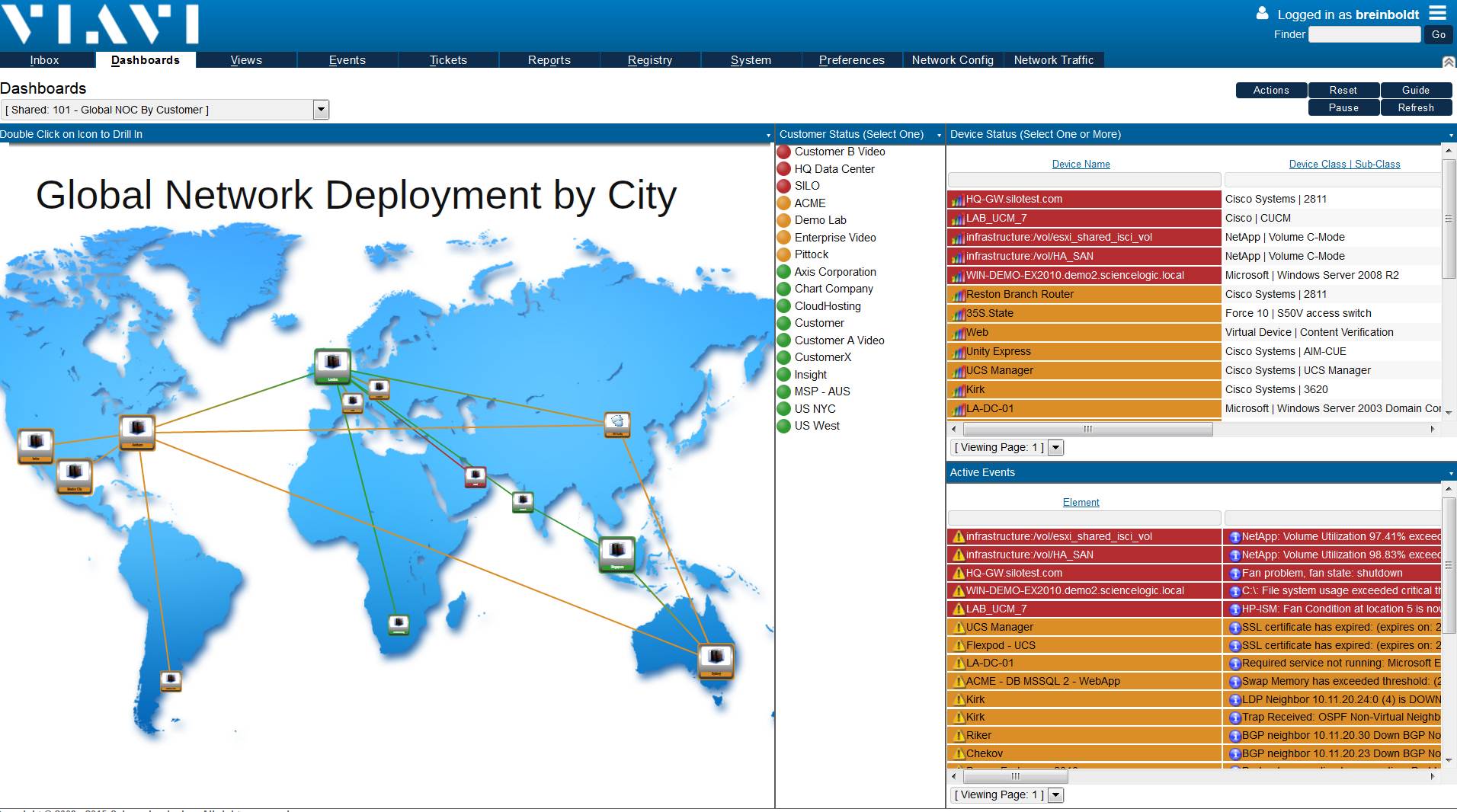Click the user profile icon beside 'Logged in as'
The width and height of the screenshot is (1457, 812).
[x=1262, y=14]
